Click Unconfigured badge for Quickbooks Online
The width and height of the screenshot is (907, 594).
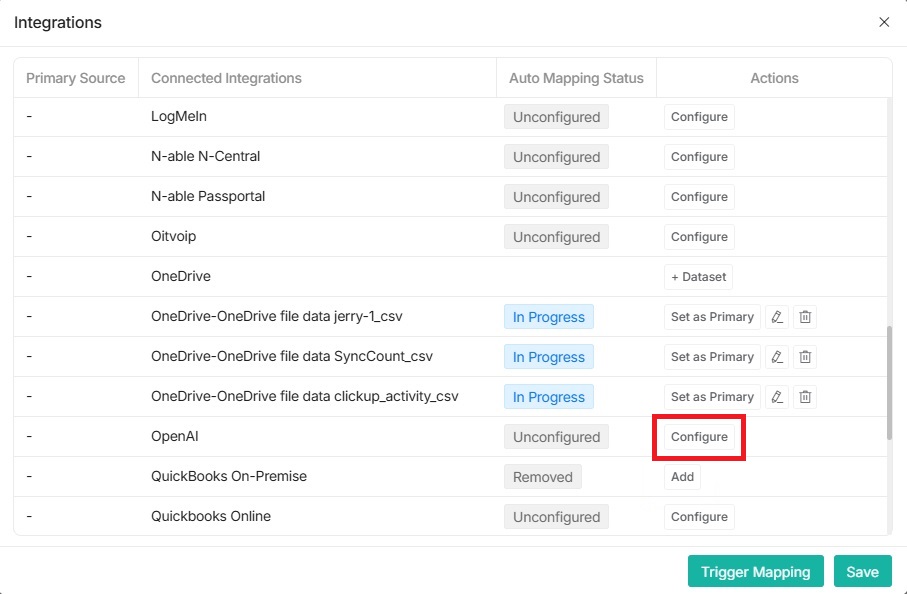[x=556, y=516]
